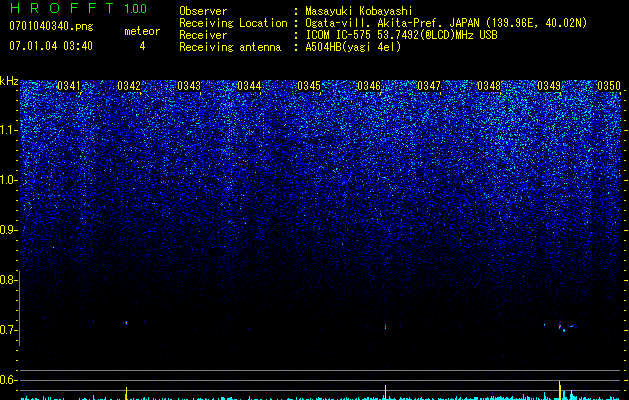Click the meteor count value 4
This screenshot has width=629, height=400.
142,46
